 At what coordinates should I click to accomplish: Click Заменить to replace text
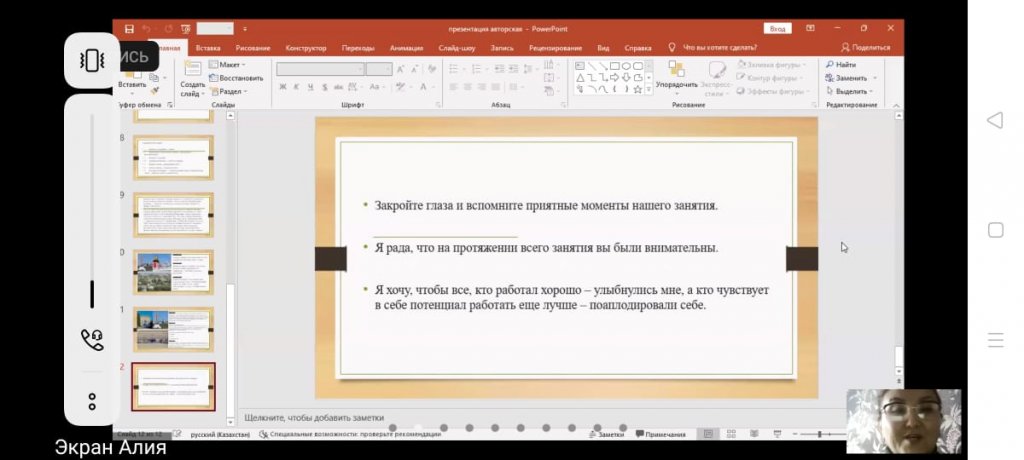coord(851,78)
